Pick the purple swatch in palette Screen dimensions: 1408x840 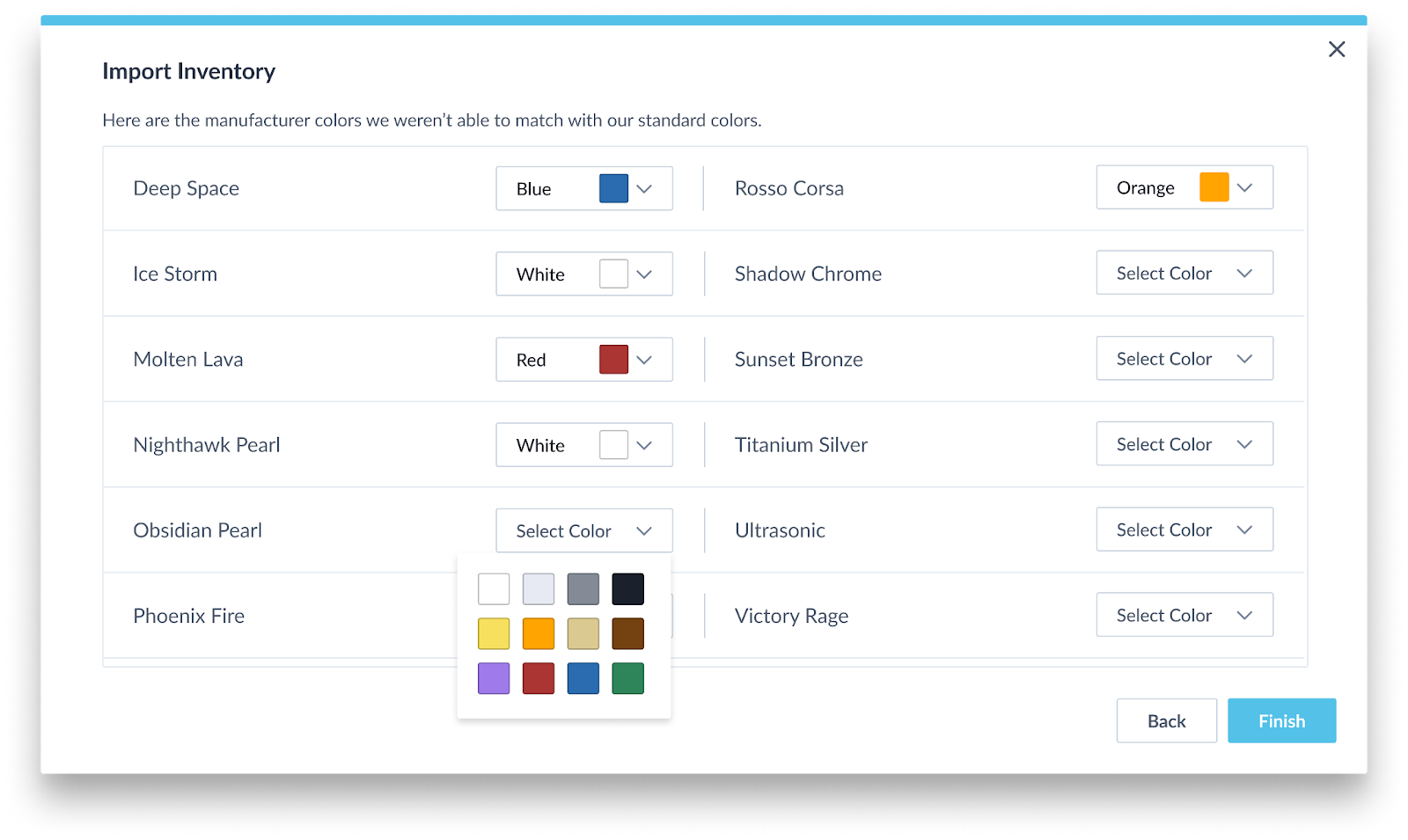pos(494,678)
